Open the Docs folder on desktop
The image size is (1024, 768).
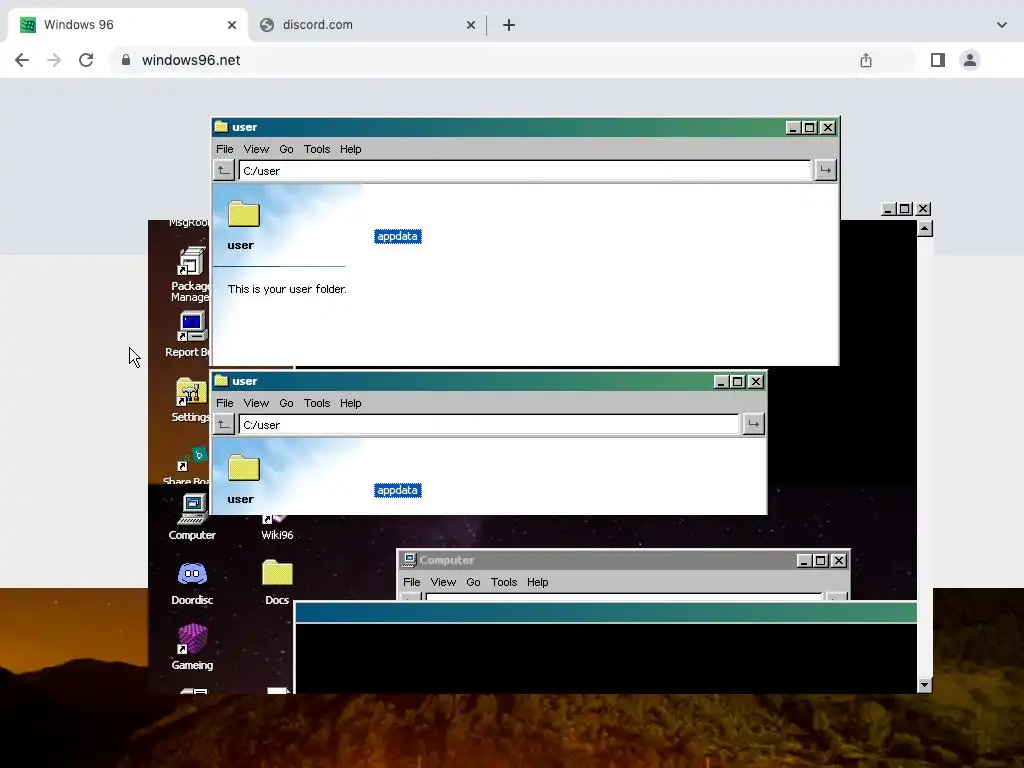277,582
